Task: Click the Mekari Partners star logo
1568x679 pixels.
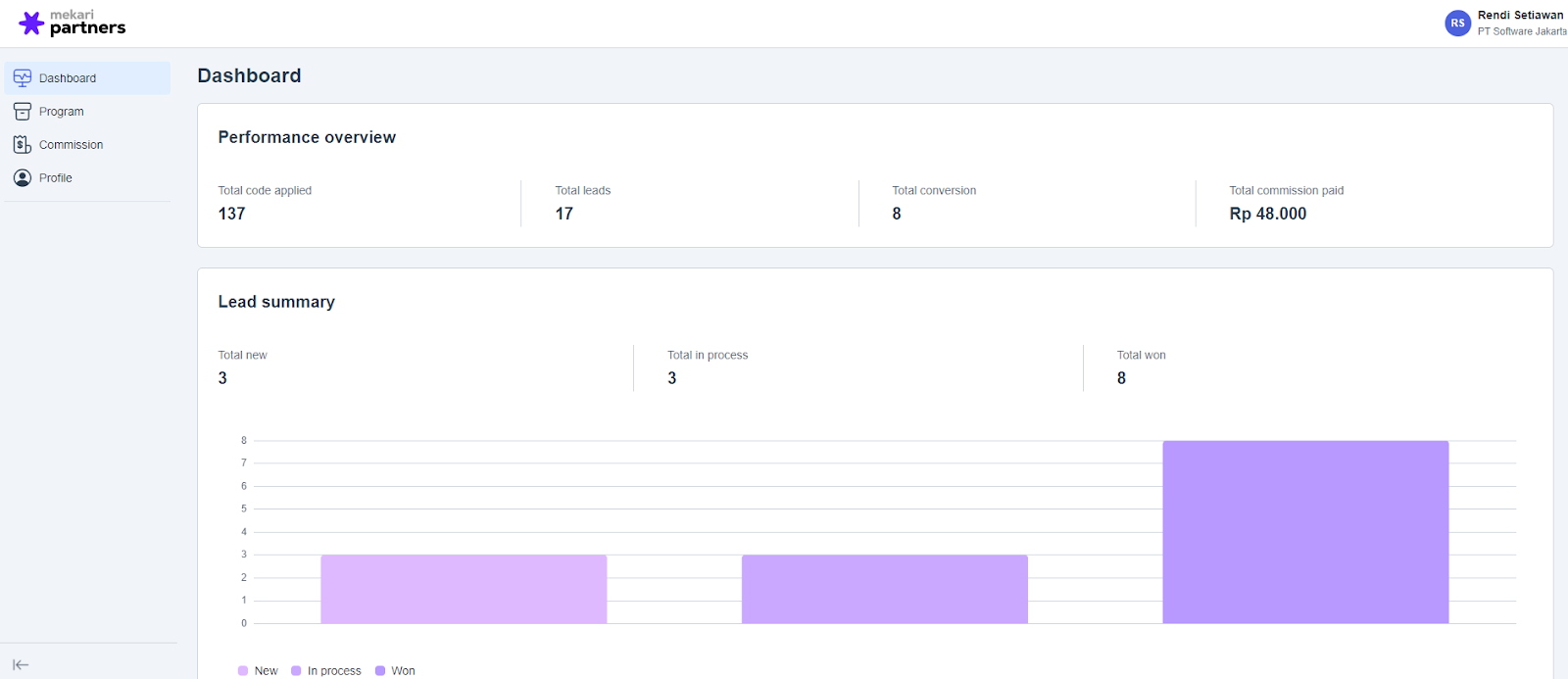Action: (31, 24)
